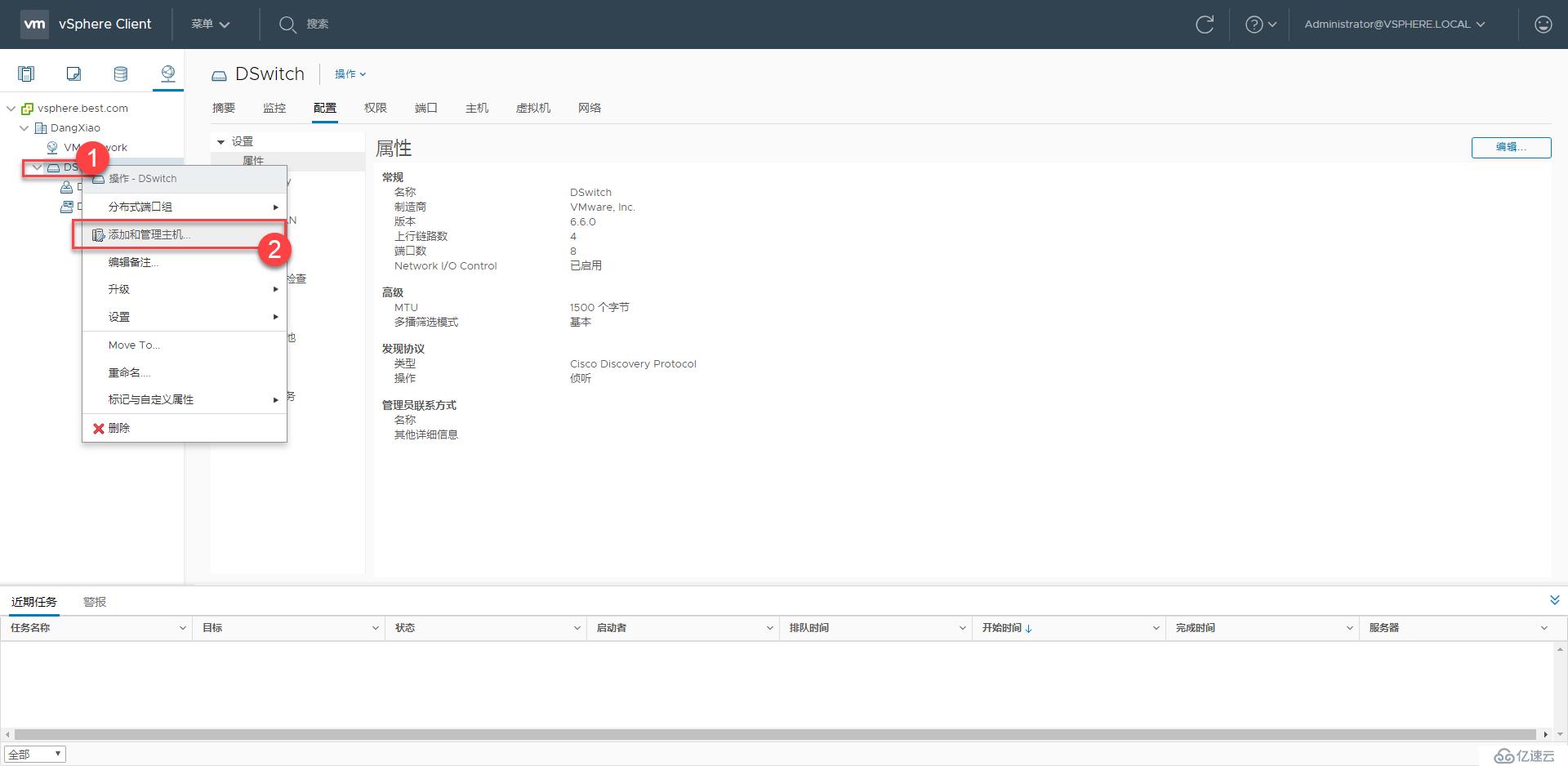Refresh the vSphere Client view
1568x766 pixels.
point(1205,24)
